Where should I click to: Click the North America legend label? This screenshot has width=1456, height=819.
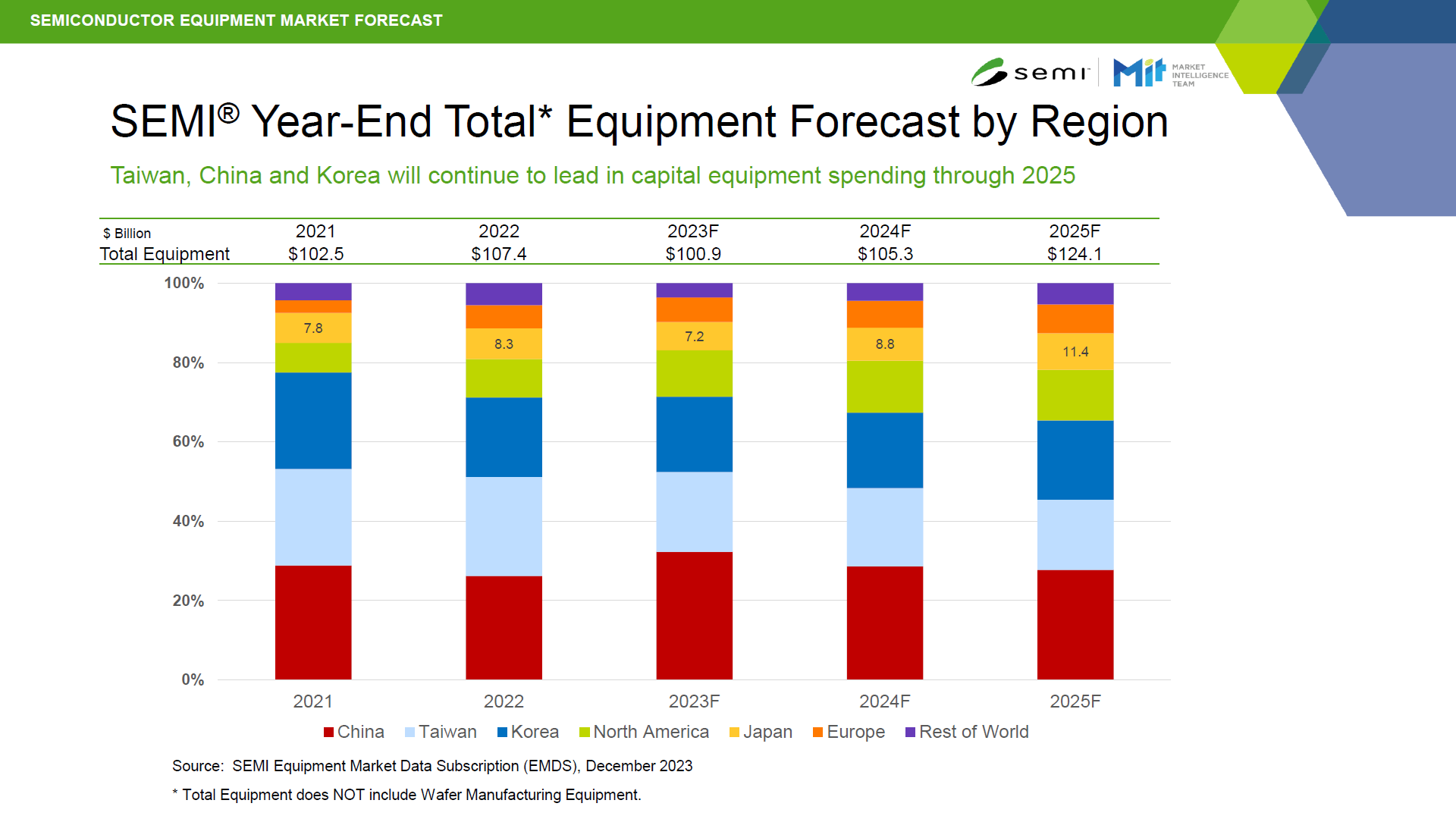(x=651, y=732)
